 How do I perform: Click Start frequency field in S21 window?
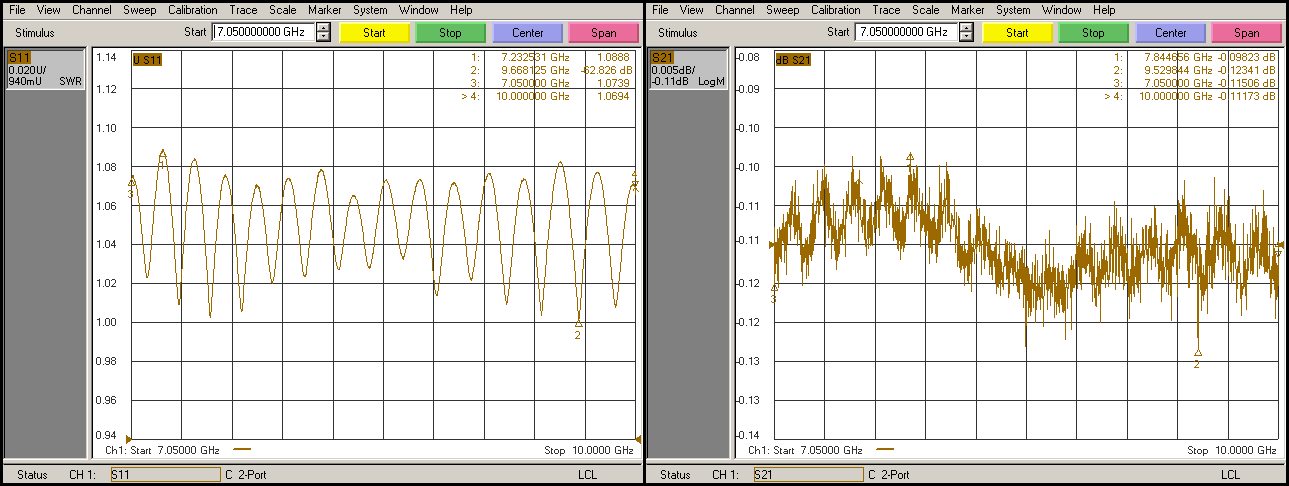[x=905, y=32]
